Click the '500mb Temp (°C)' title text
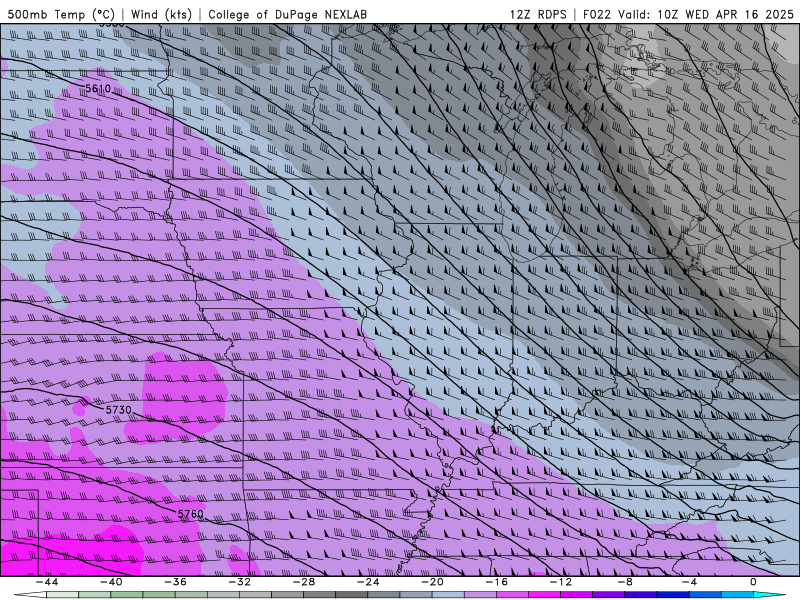The width and height of the screenshot is (800, 600). point(61,14)
